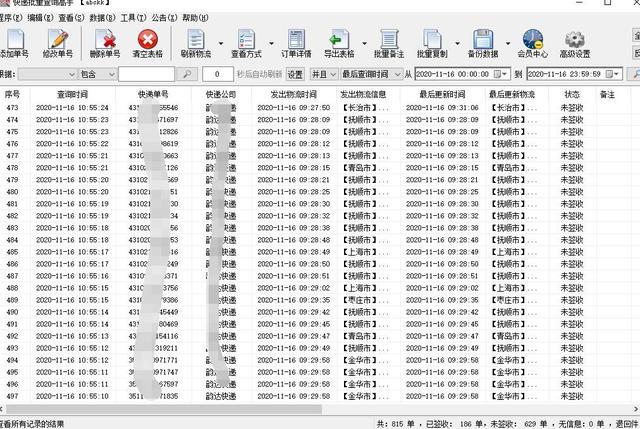Click the 共: 815 单 status bar total
Viewport: 640px width, 429px height.
click(395, 424)
